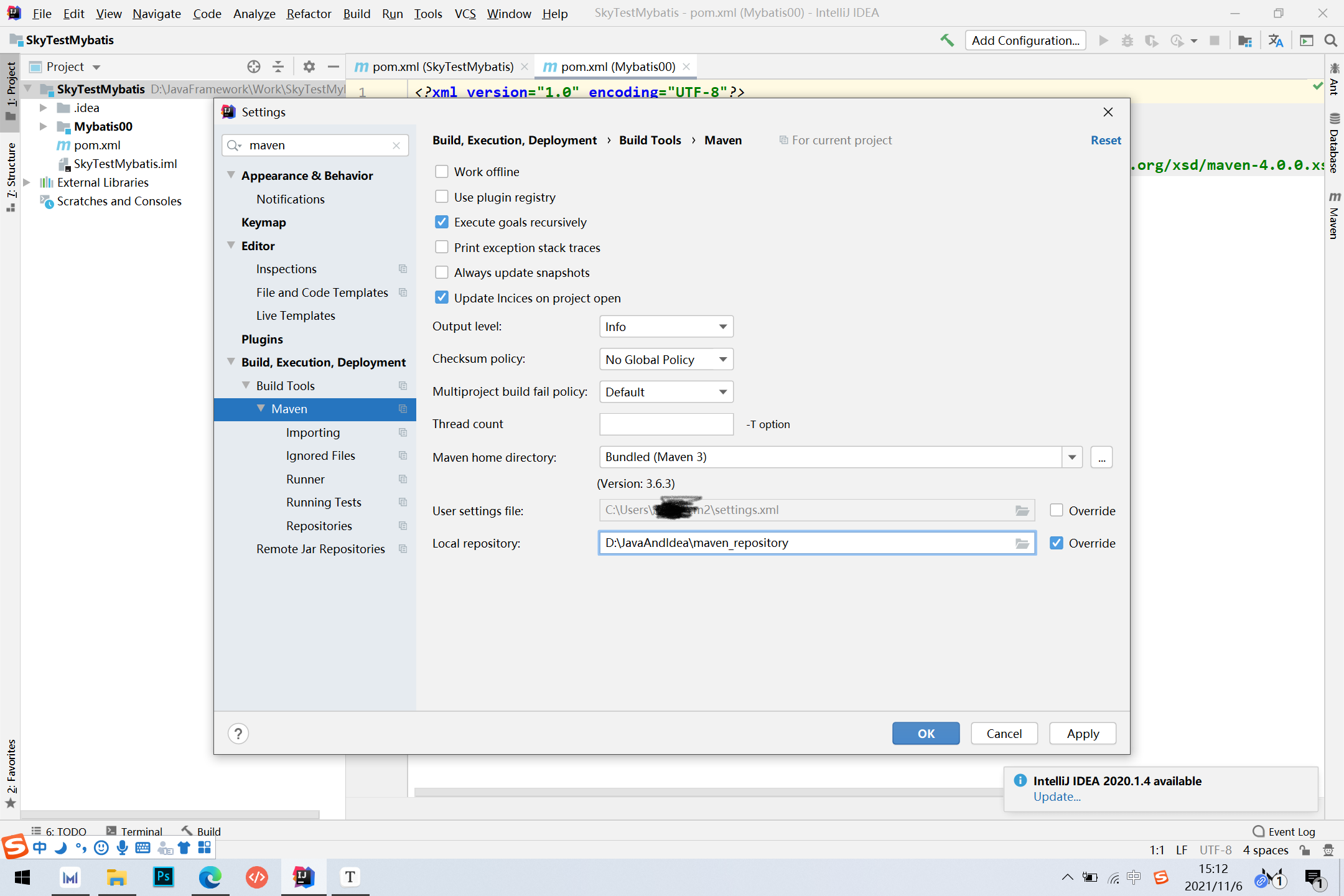Screen dimensions: 1344x896
Task: Uncheck Execute goals recursively
Action: [442, 222]
